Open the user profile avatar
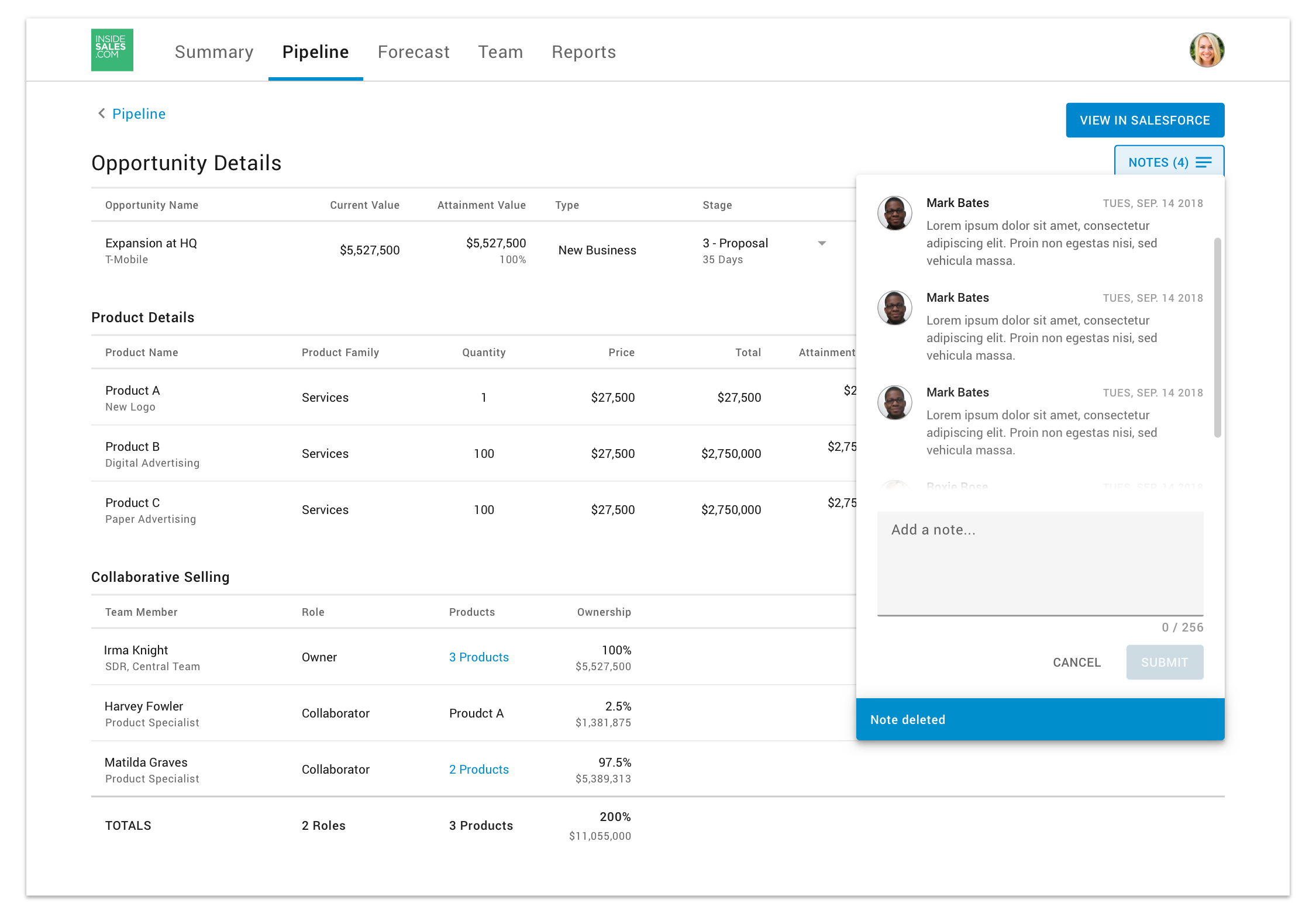 1206,50
